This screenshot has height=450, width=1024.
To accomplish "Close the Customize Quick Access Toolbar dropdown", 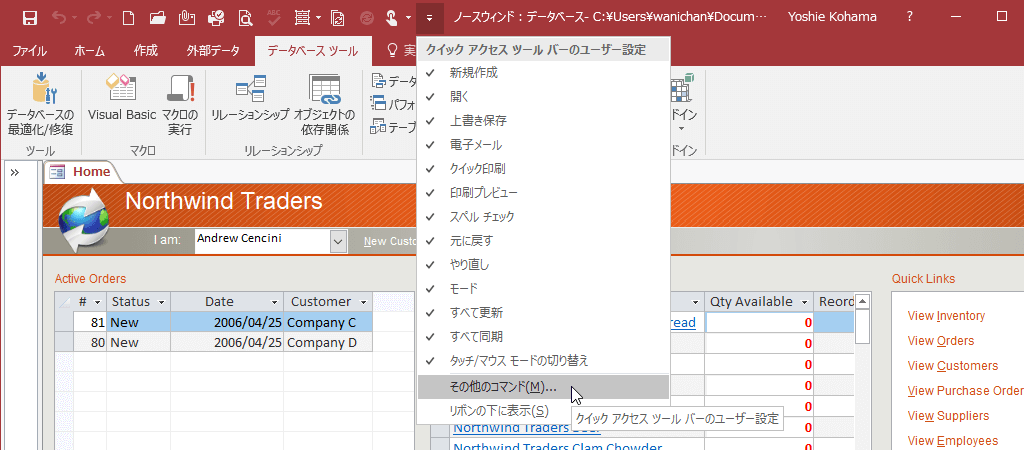I will point(429,18).
